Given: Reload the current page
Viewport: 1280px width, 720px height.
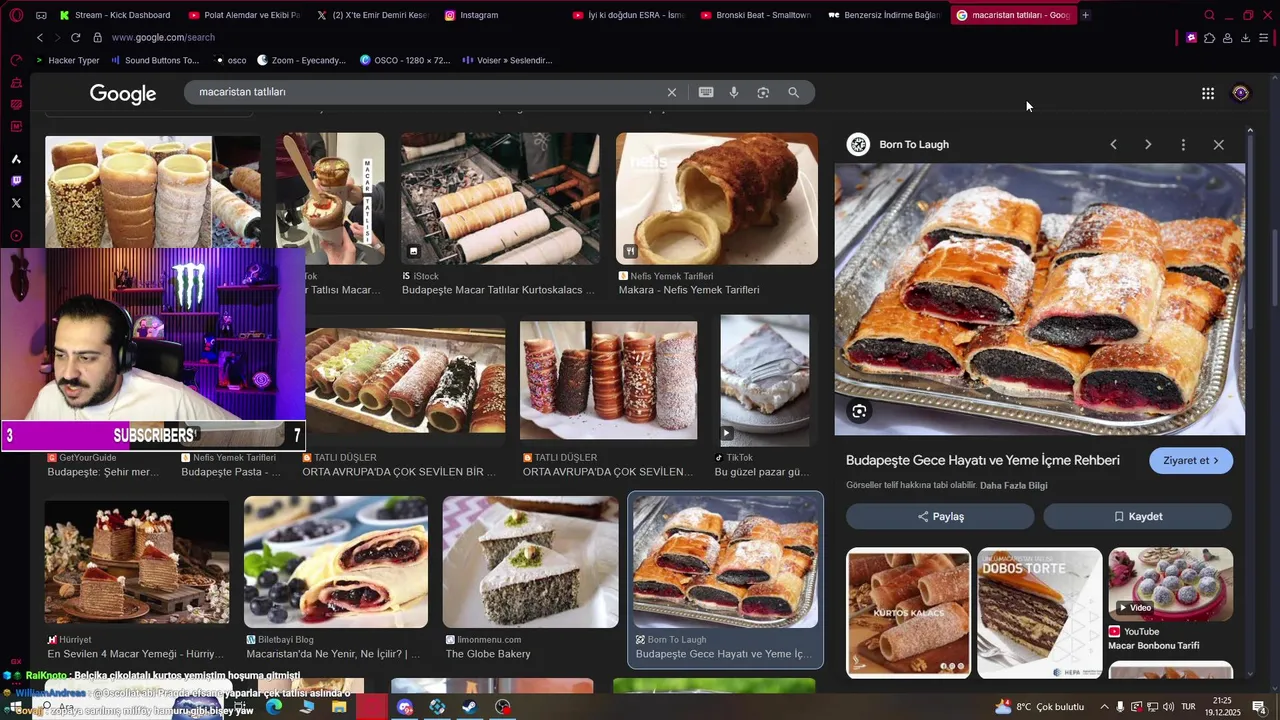Looking at the screenshot, I should pyautogui.click(x=75, y=37).
